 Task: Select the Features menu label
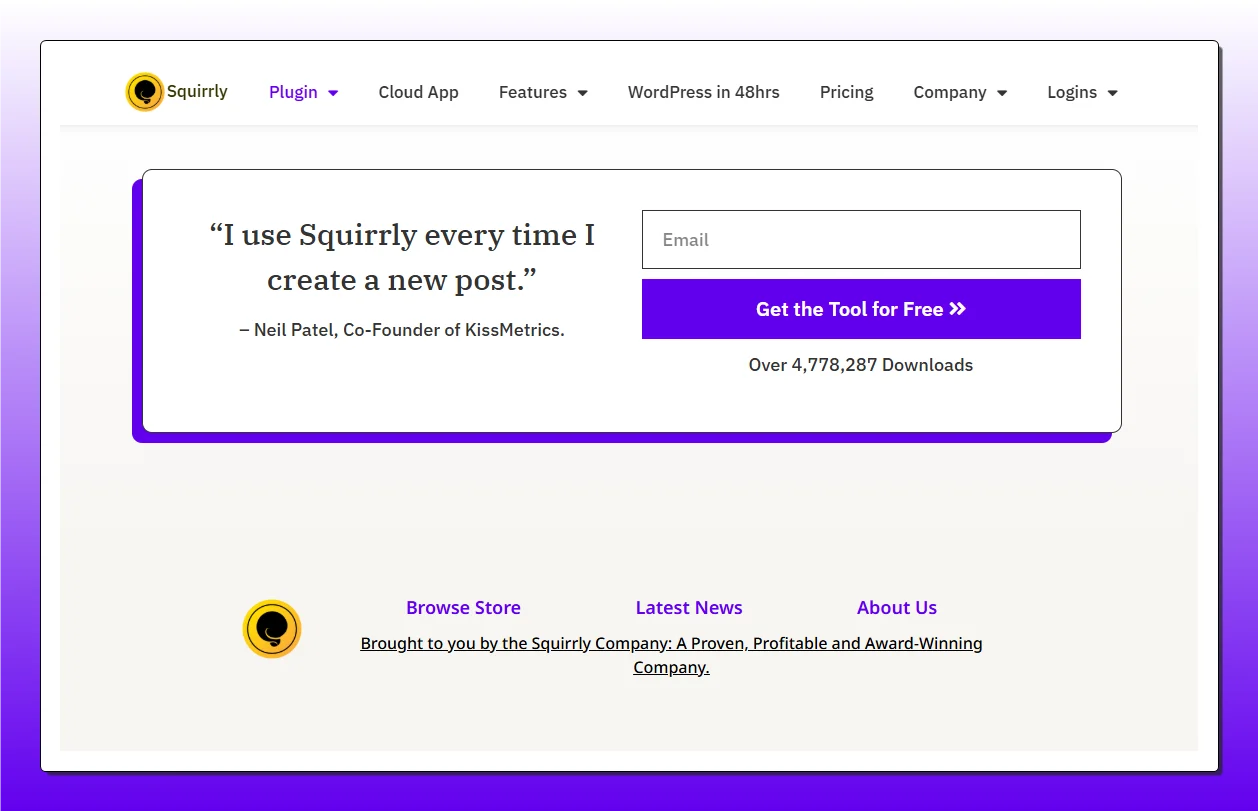point(532,92)
